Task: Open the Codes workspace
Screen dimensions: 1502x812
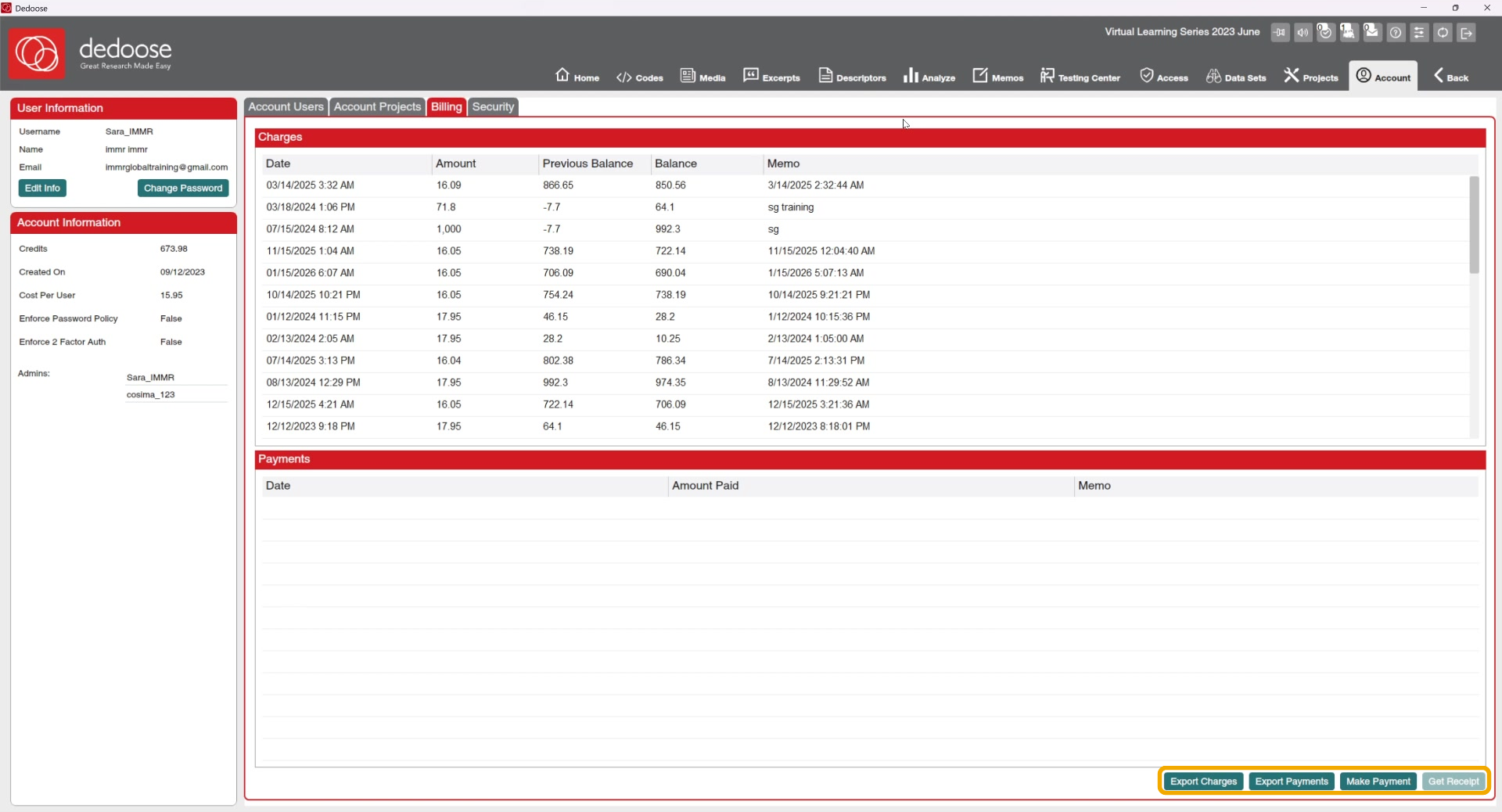Action: point(639,77)
